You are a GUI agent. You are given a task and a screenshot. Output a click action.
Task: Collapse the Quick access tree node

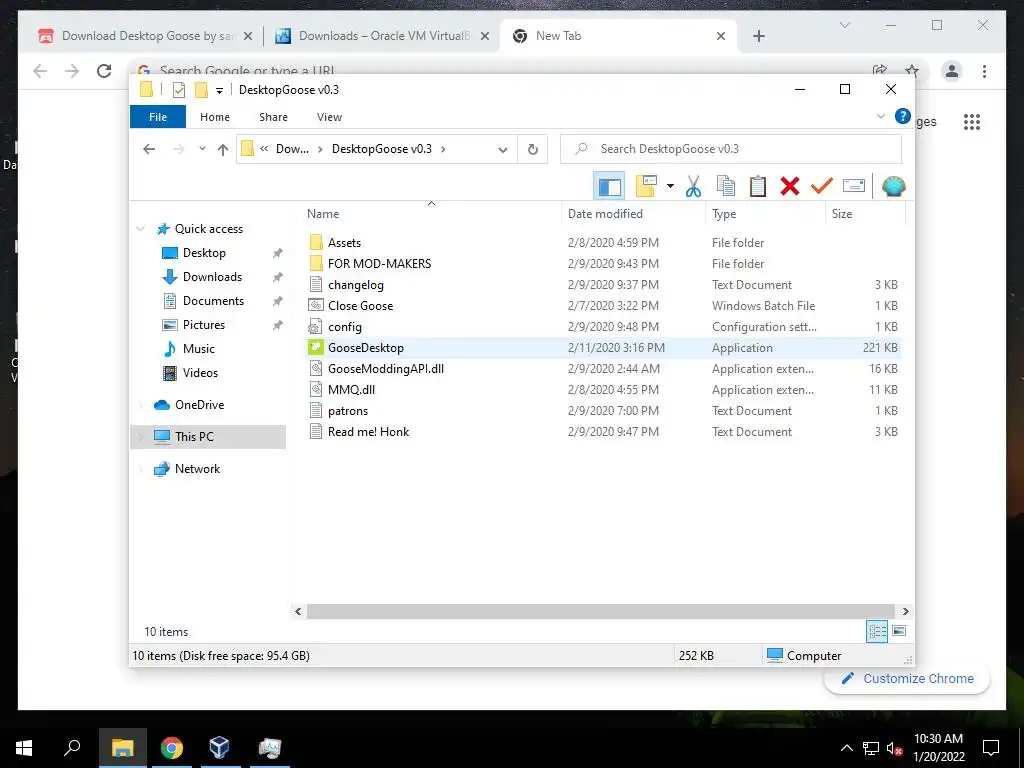140,229
